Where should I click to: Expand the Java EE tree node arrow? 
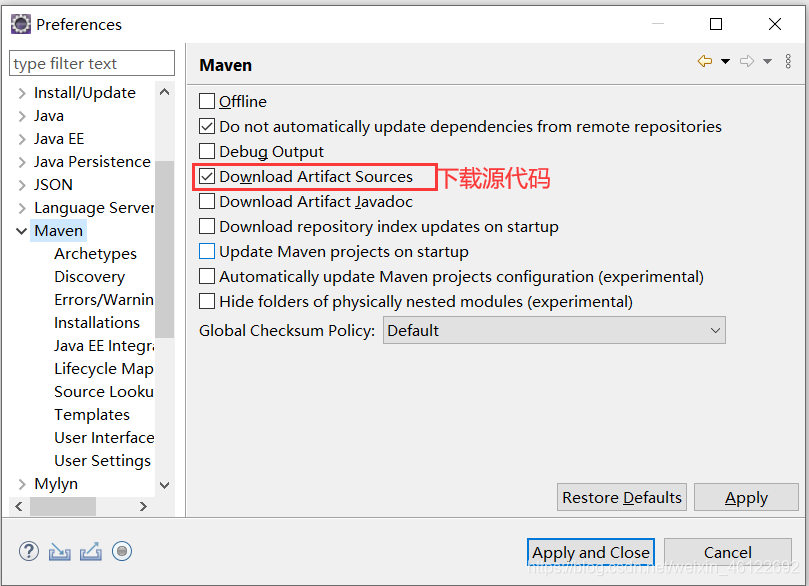(x=22, y=139)
